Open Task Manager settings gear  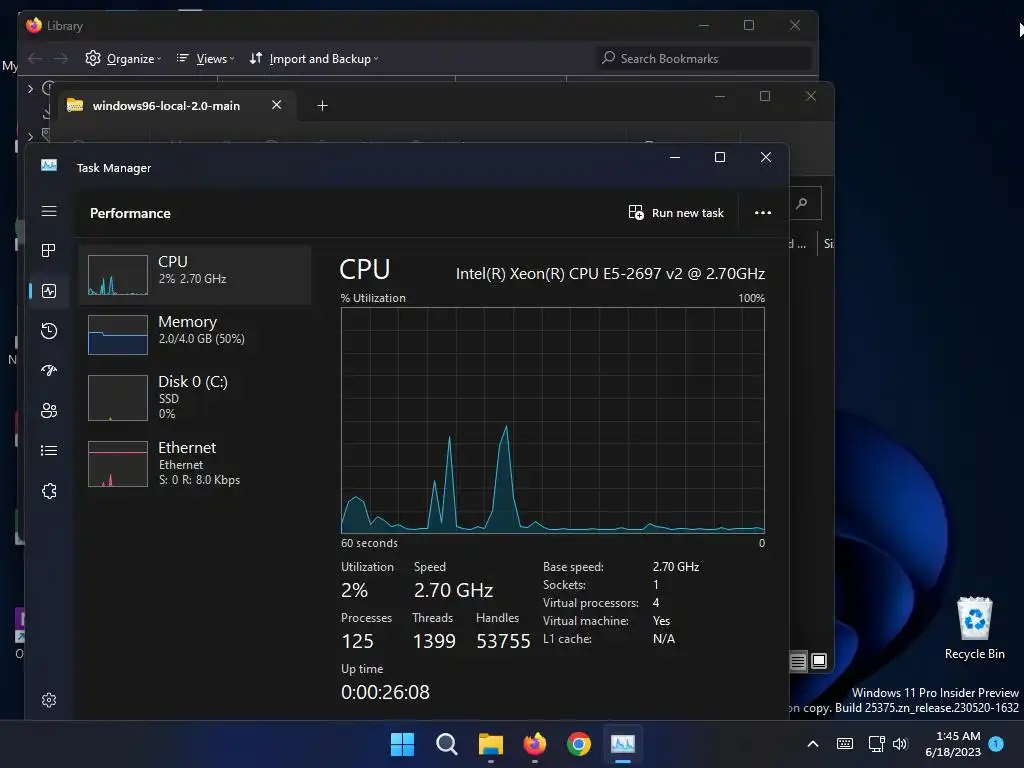point(49,700)
